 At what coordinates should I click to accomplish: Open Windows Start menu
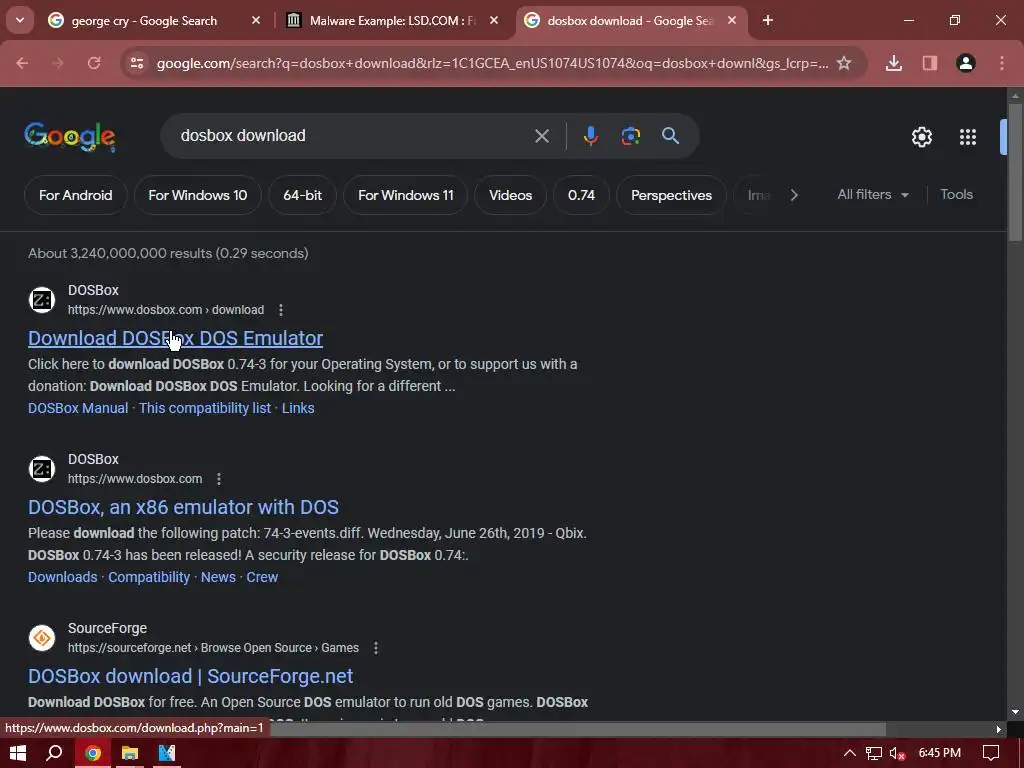pyautogui.click(x=18, y=753)
